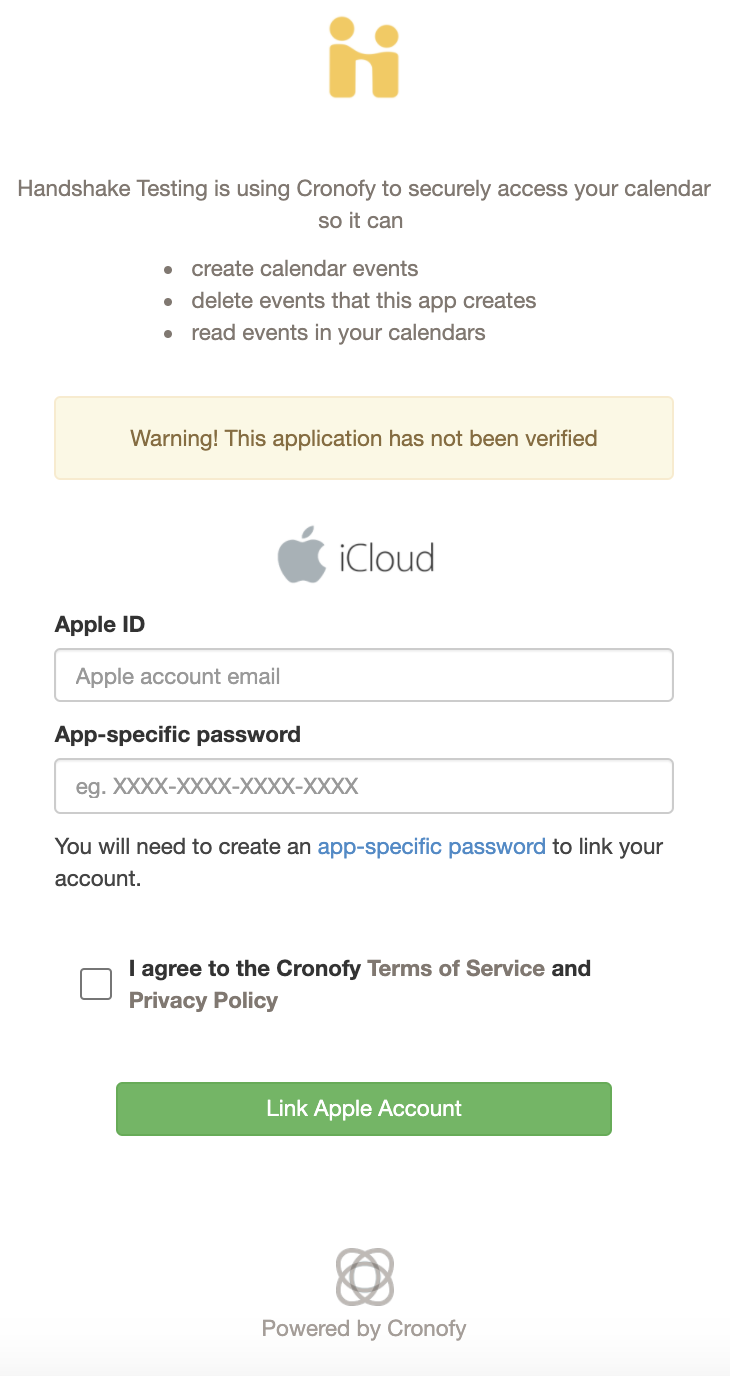
Task: Click the 'I agree to the Cronofy' label
Action: pyautogui.click(x=244, y=968)
